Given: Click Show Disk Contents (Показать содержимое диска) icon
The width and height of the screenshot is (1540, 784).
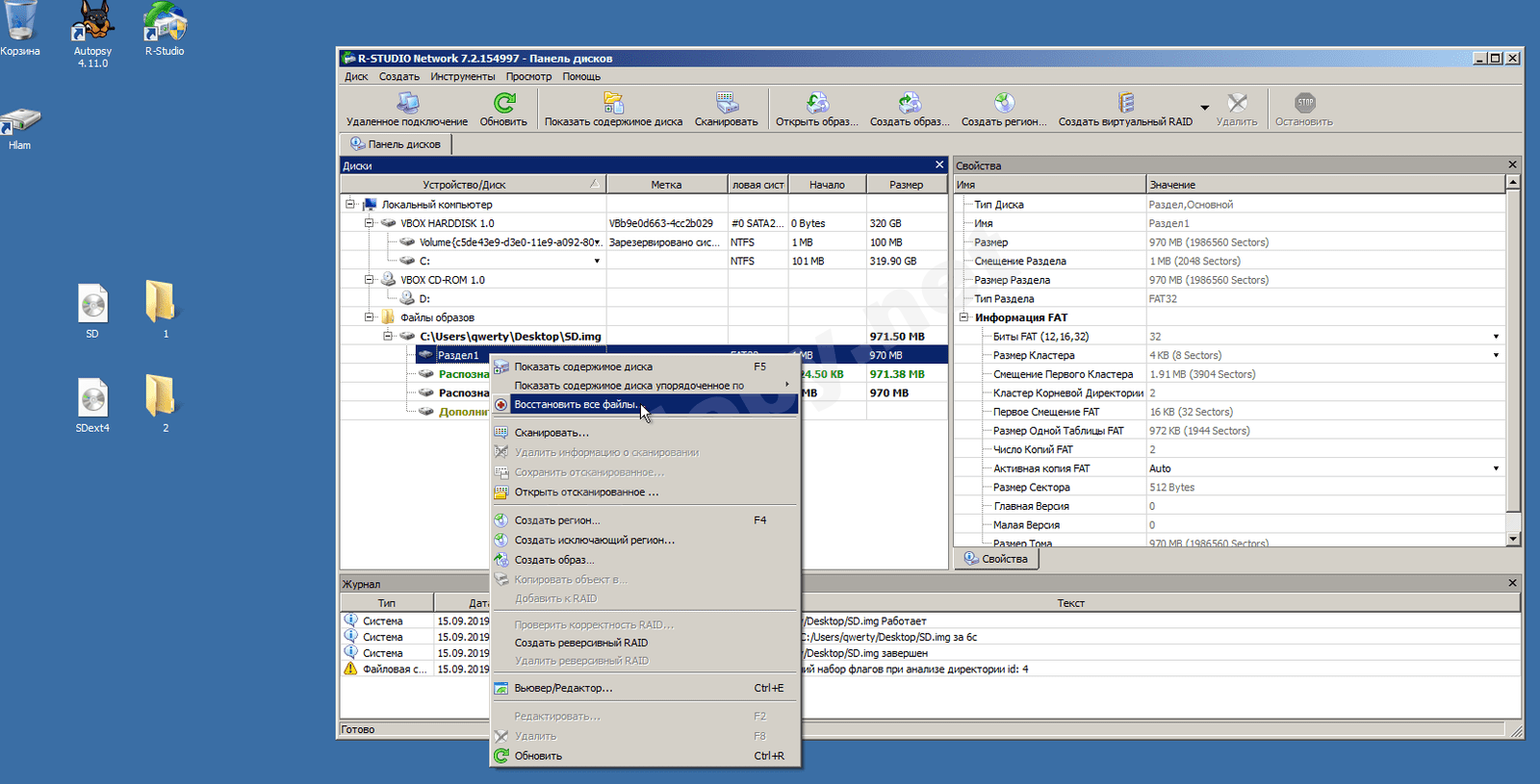Looking at the screenshot, I should click(613, 104).
